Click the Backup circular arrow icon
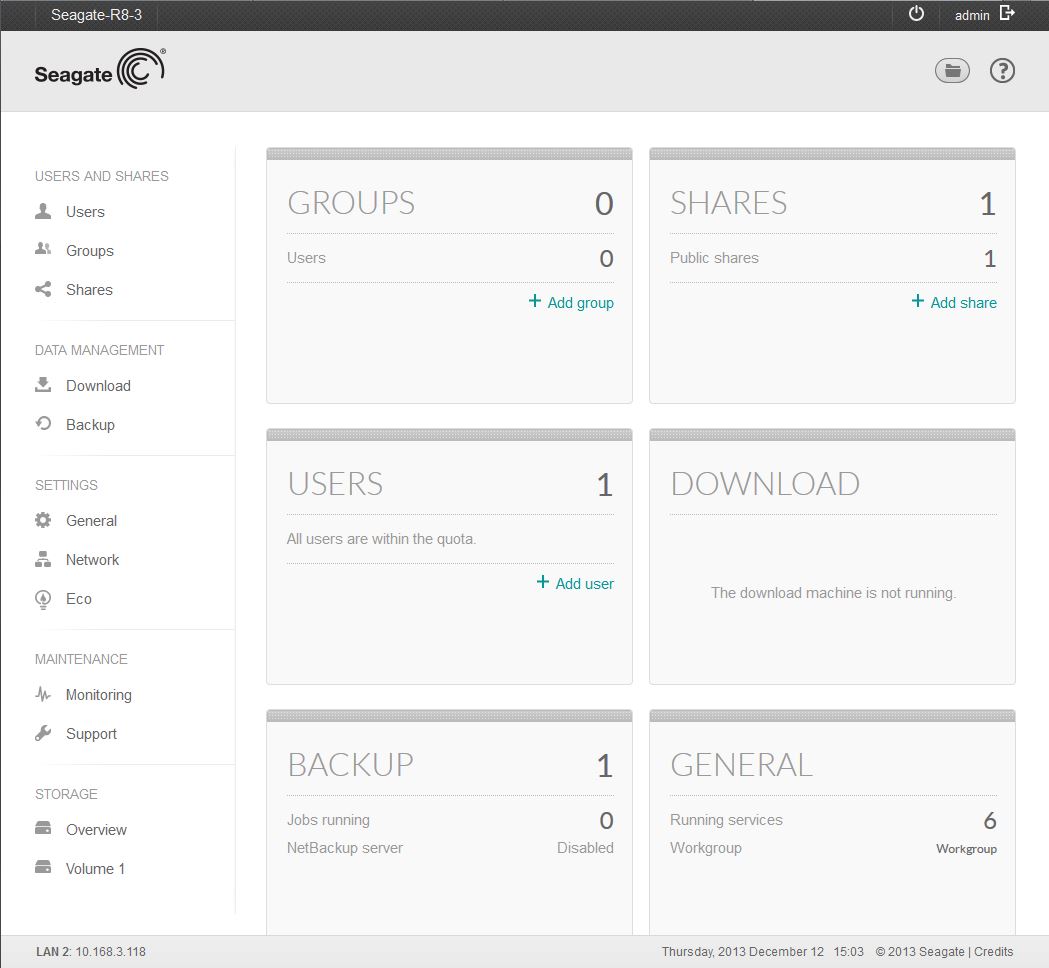 tap(43, 423)
